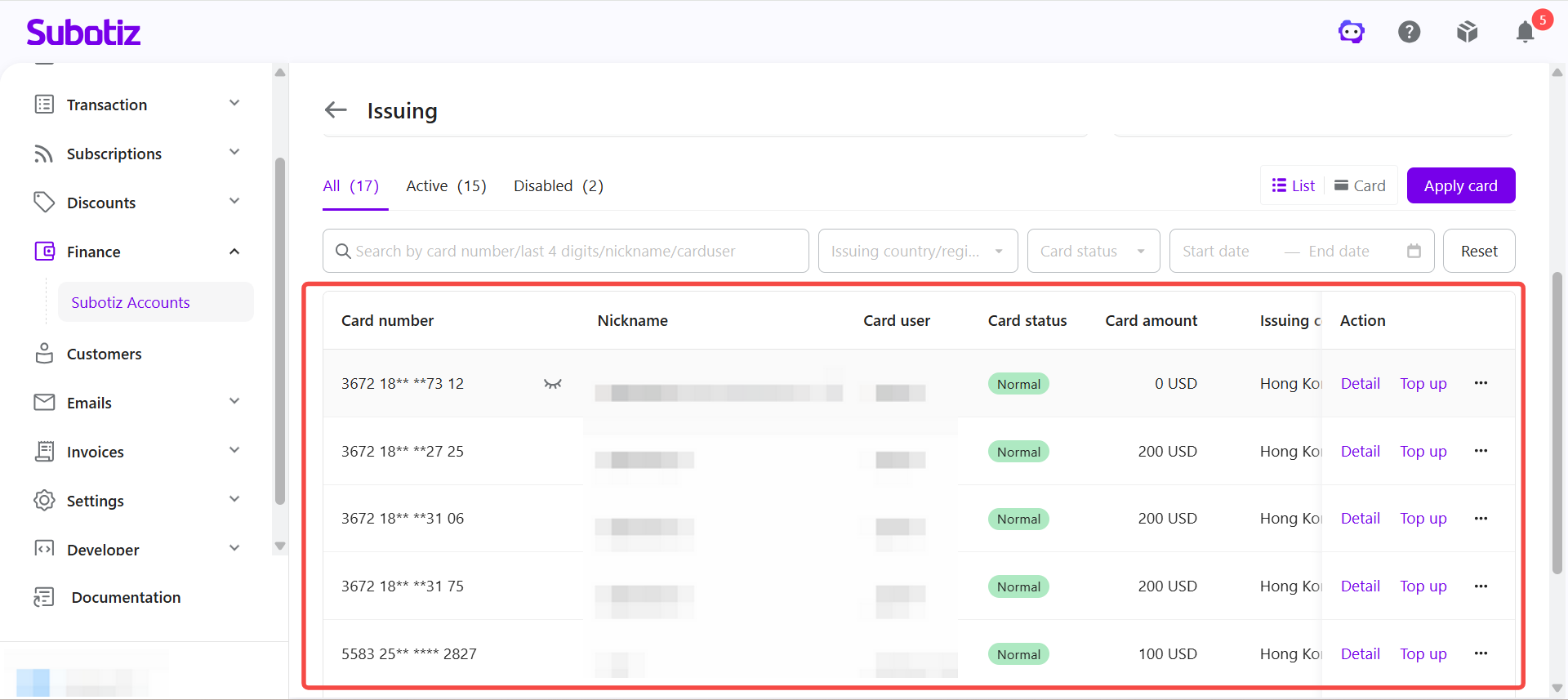Expand the Subscriptions menu chevron
Image resolution: width=1568 pixels, height=700 pixels.
[234, 152]
